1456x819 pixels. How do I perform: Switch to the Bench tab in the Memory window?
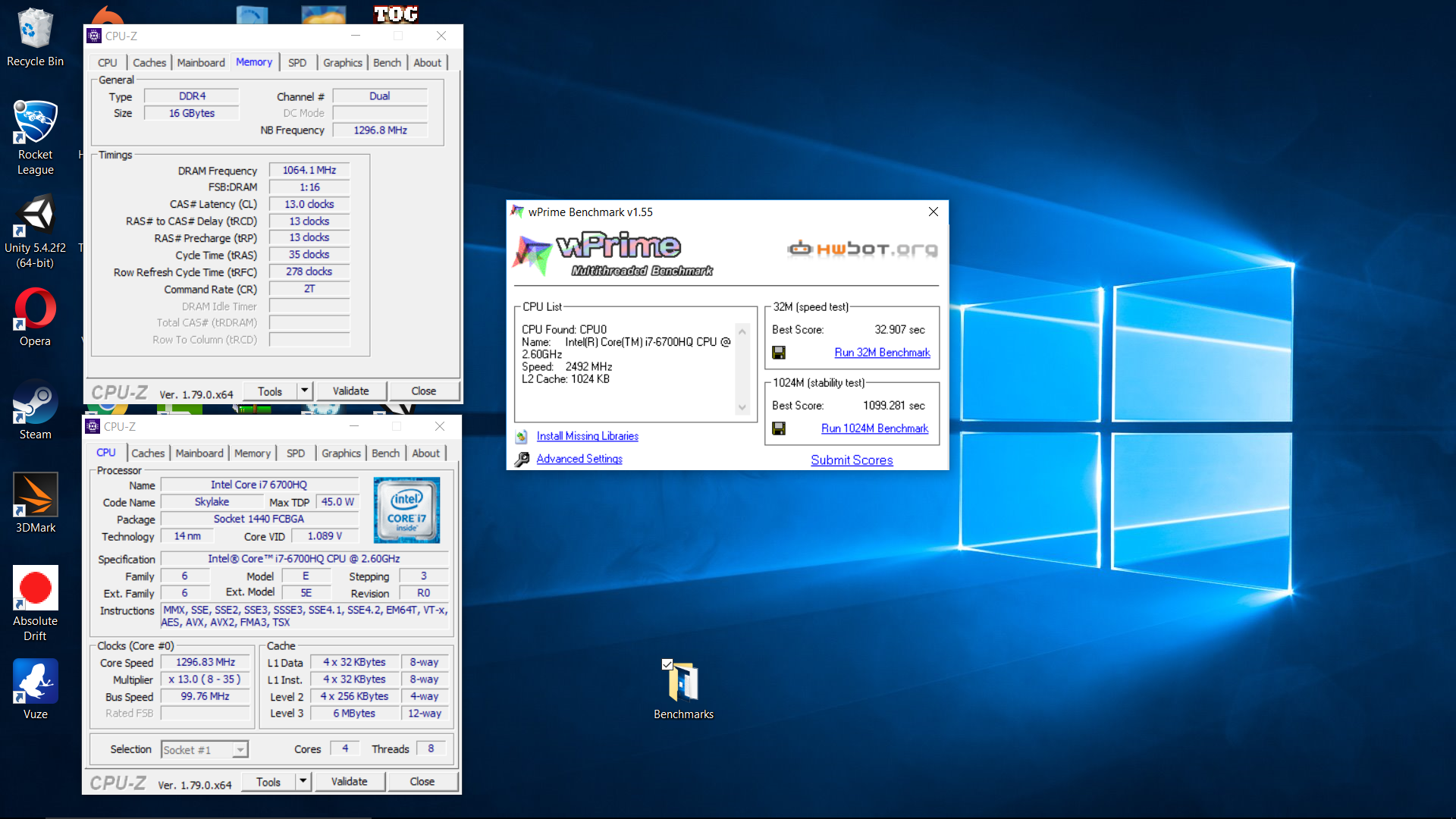[387, 63]
